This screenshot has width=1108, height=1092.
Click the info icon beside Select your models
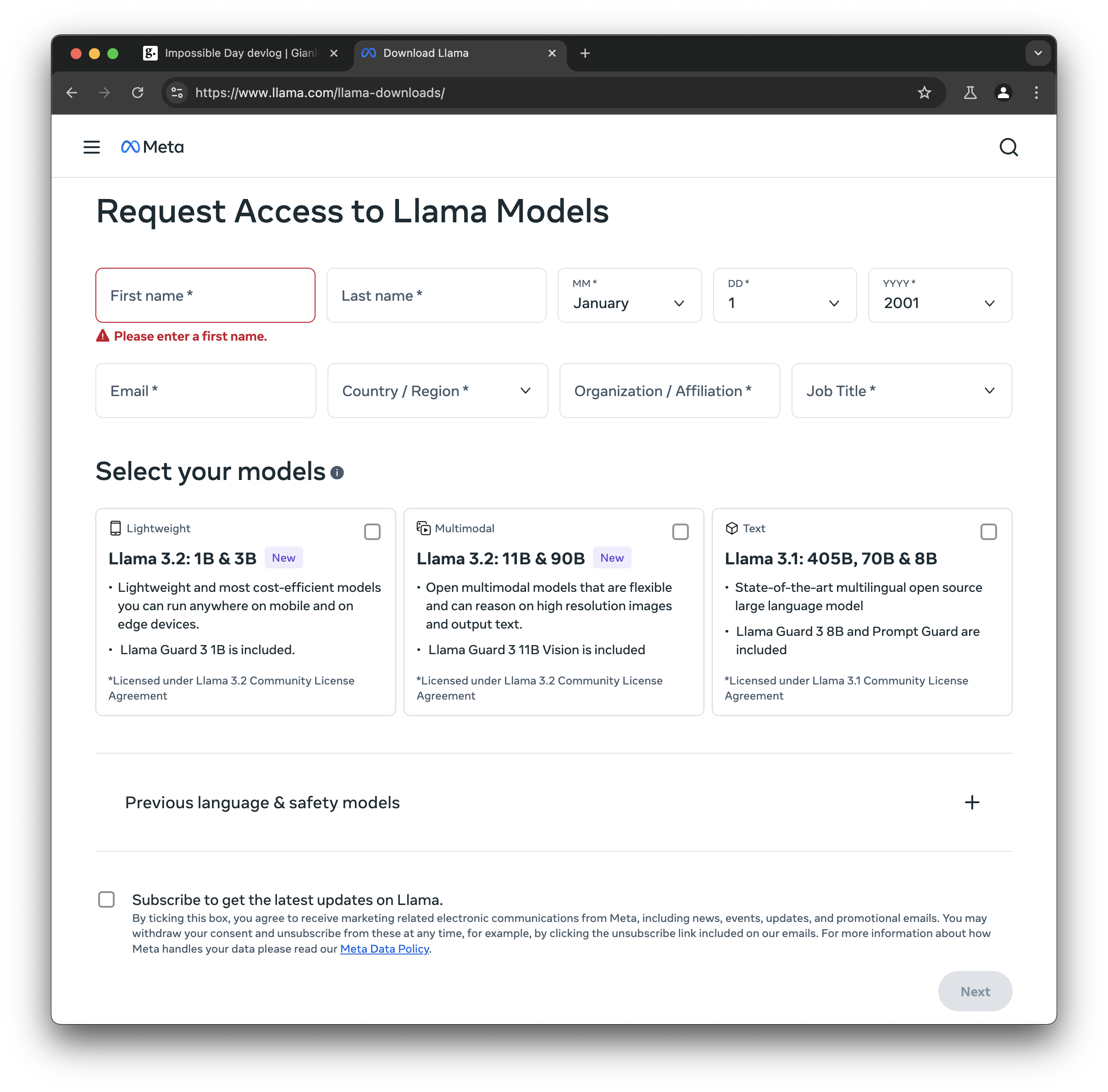pos(337,472)
